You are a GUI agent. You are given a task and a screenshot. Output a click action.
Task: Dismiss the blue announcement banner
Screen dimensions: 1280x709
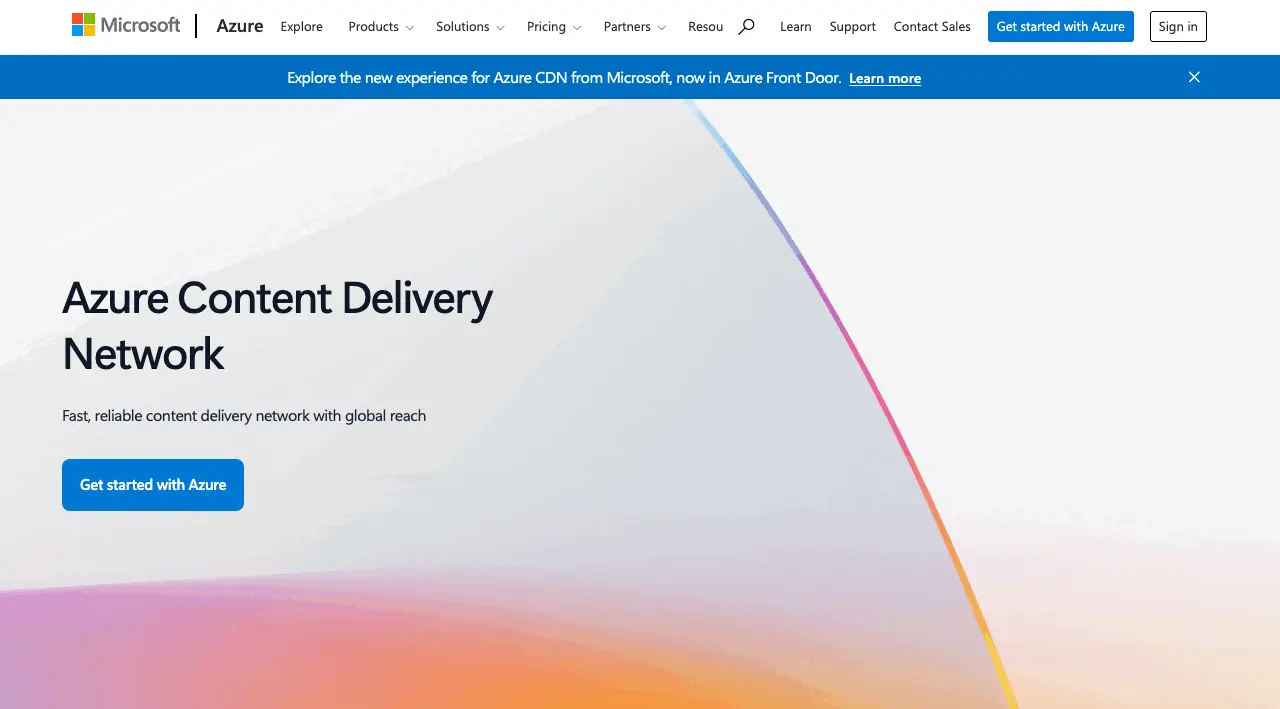(x=1194, y=77)
